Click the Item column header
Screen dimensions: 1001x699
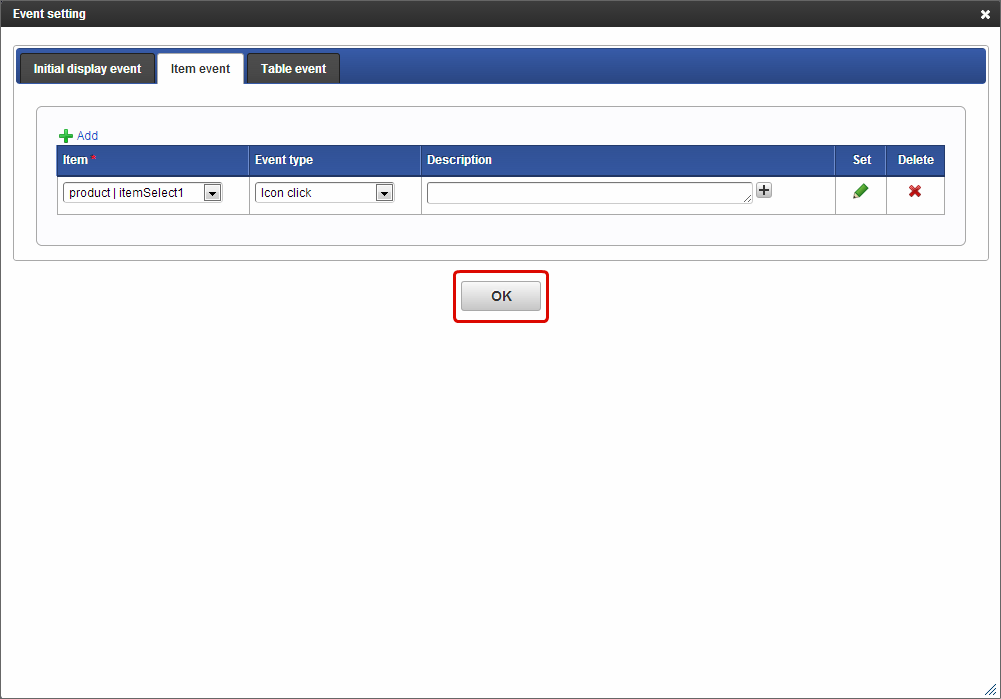click(153, 160)
